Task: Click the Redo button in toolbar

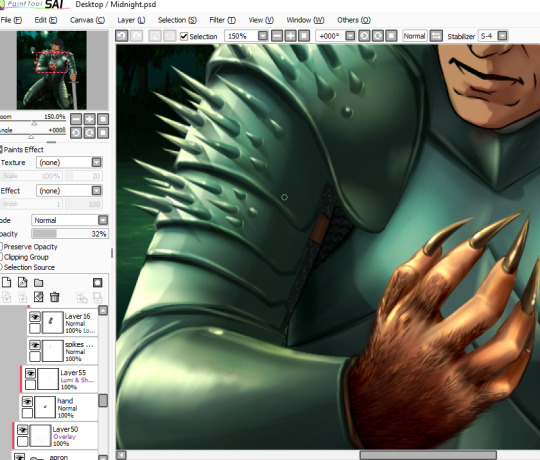Action: [x=137, y=36]
